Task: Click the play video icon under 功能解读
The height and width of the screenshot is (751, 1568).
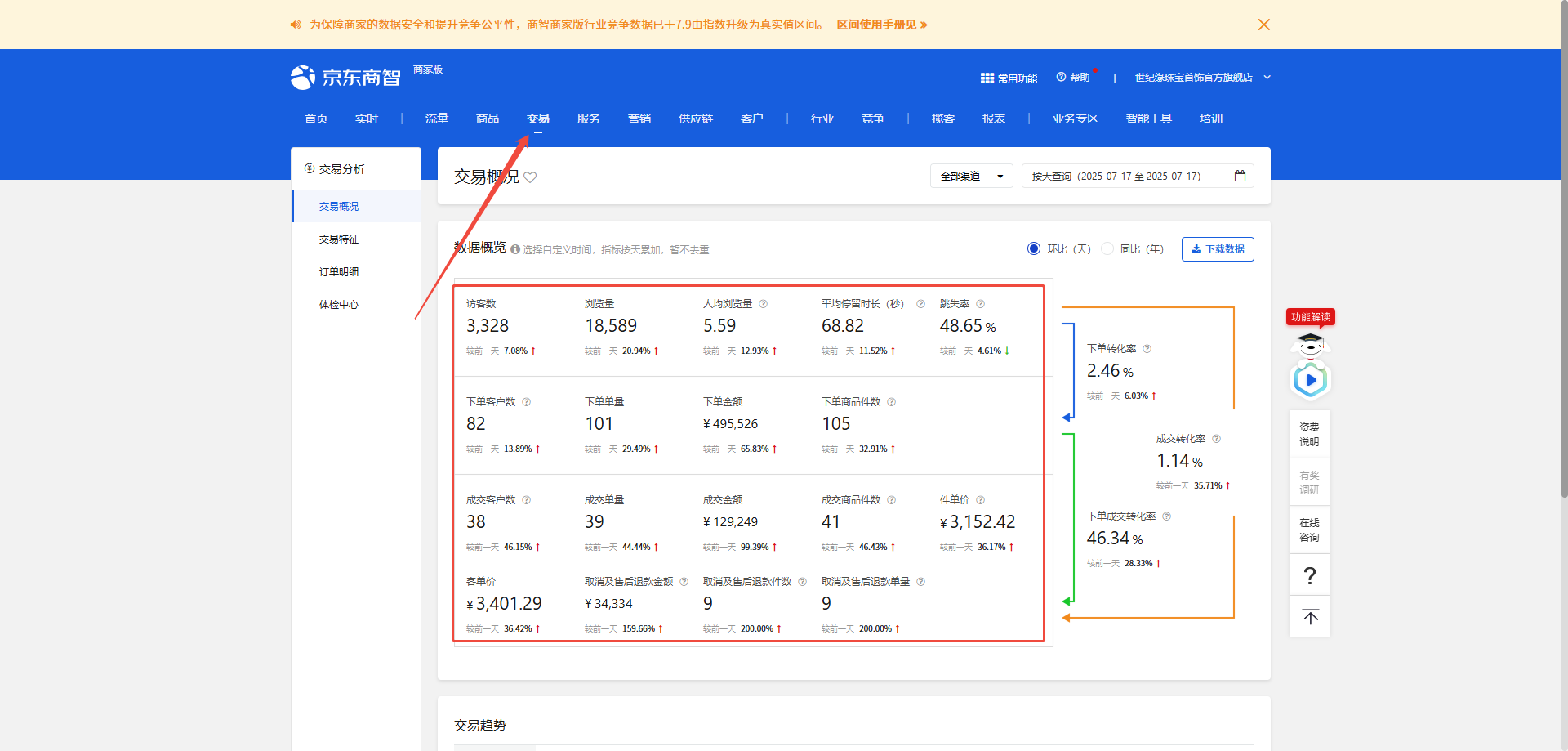Action: pos(1310,380)
